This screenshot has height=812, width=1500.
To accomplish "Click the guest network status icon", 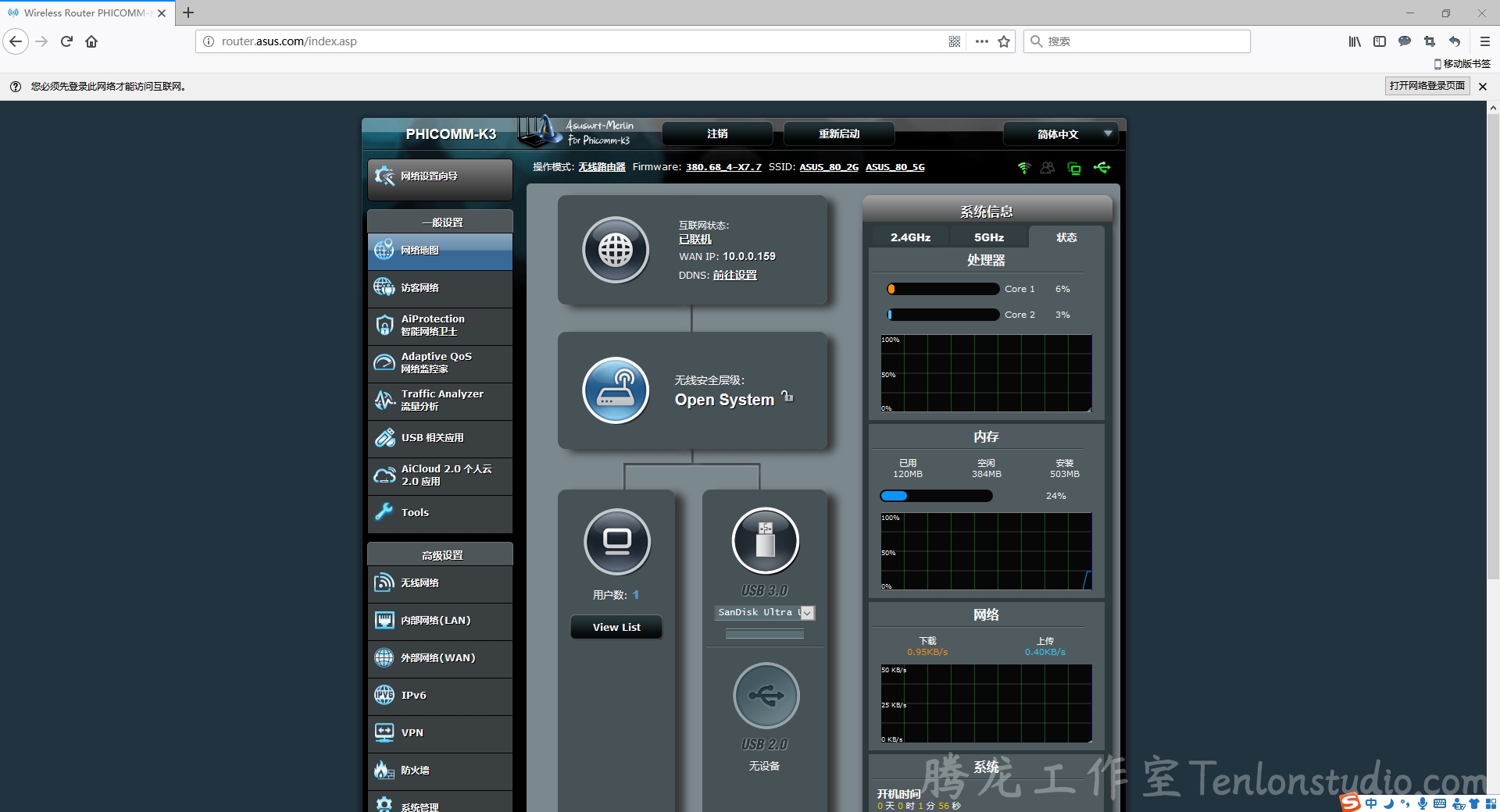I will [1048, 168].
